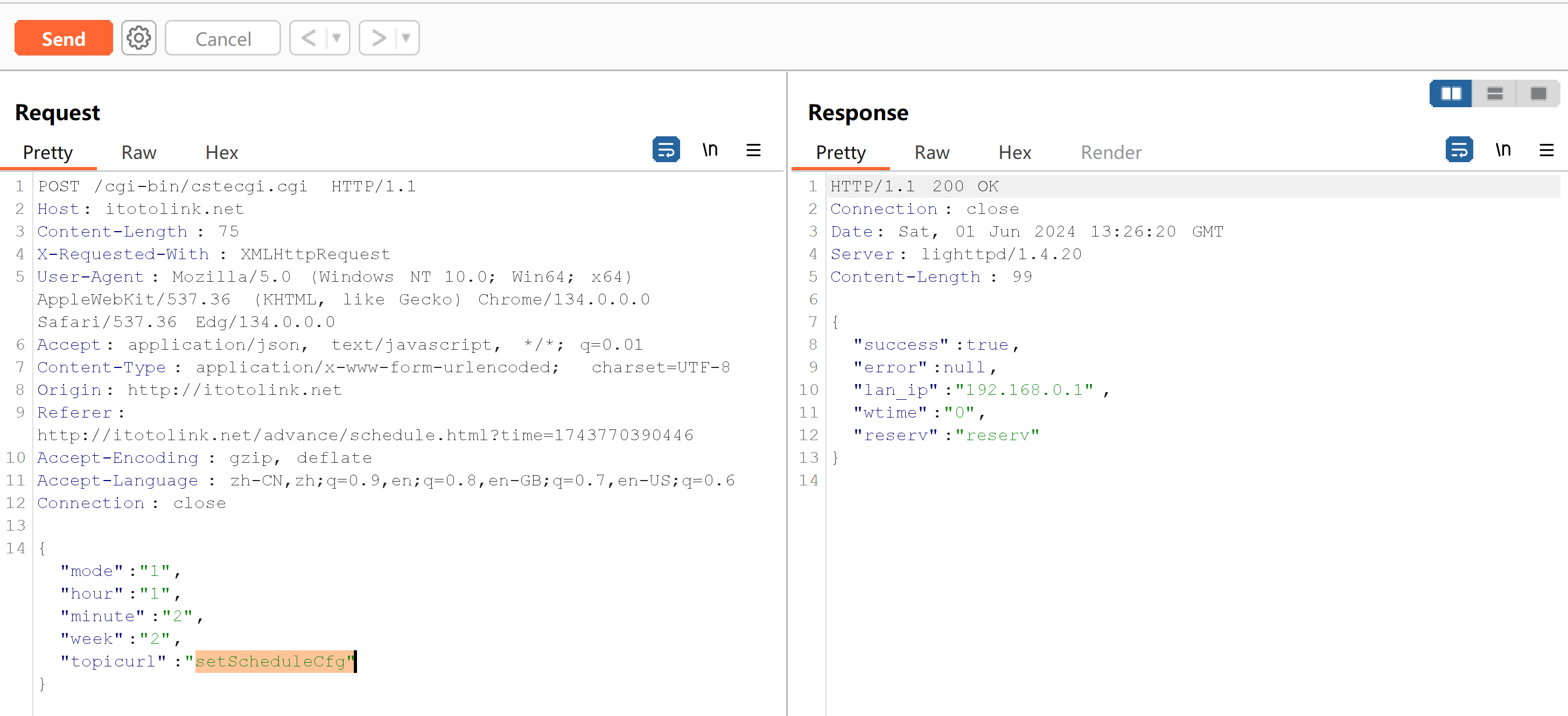Toggle word wrap in Response panel
Screen dimensions: 1568x716
(x=1459, y=150)
